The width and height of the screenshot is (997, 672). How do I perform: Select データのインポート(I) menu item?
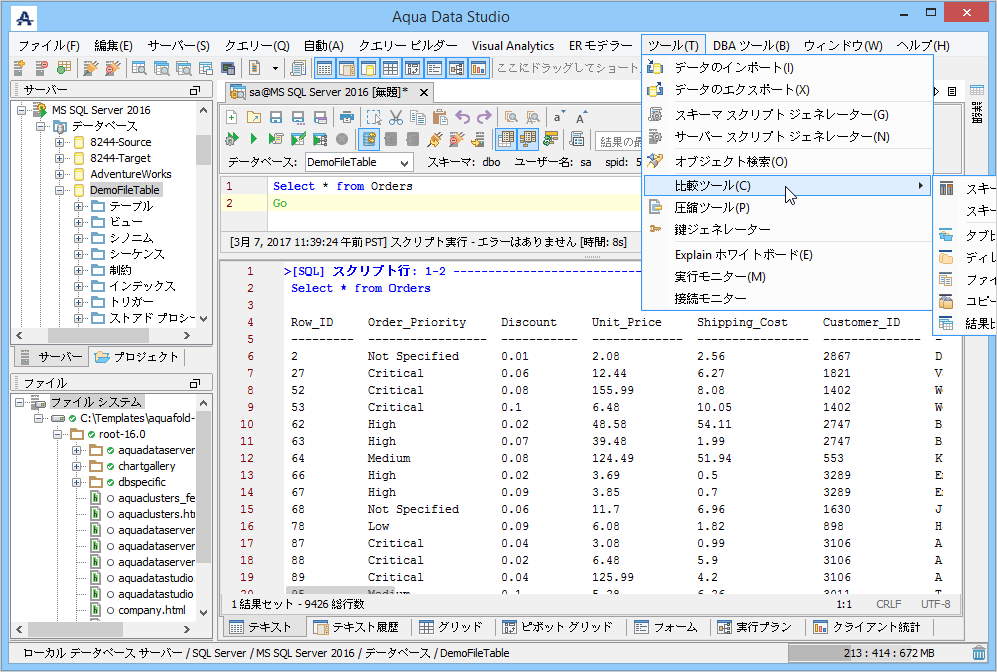734,67
